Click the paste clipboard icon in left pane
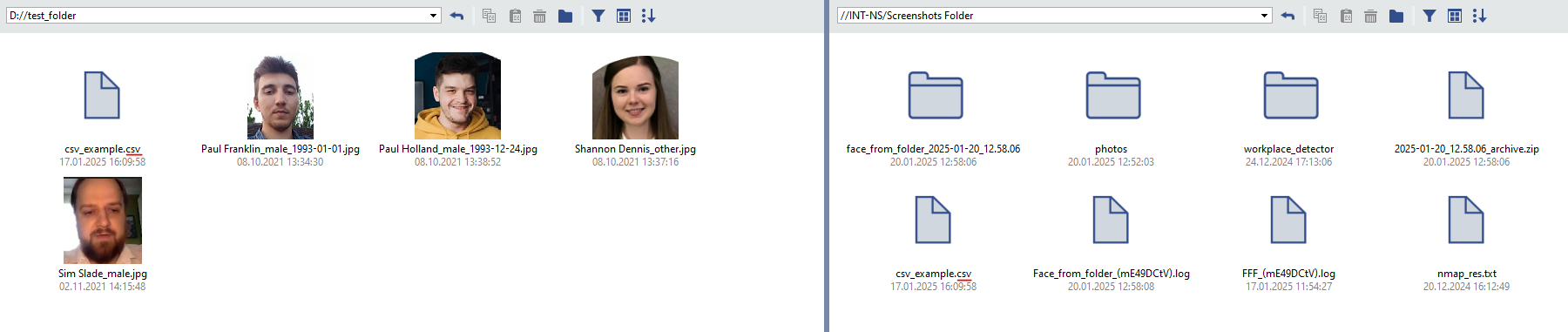The height and width of the screenshot is (332, 1568). (x=515, y=16)
